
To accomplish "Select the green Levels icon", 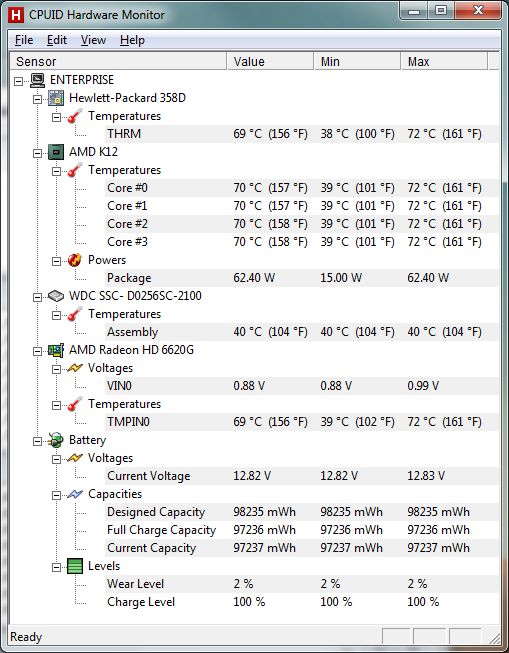I will (x=75, y=566).
